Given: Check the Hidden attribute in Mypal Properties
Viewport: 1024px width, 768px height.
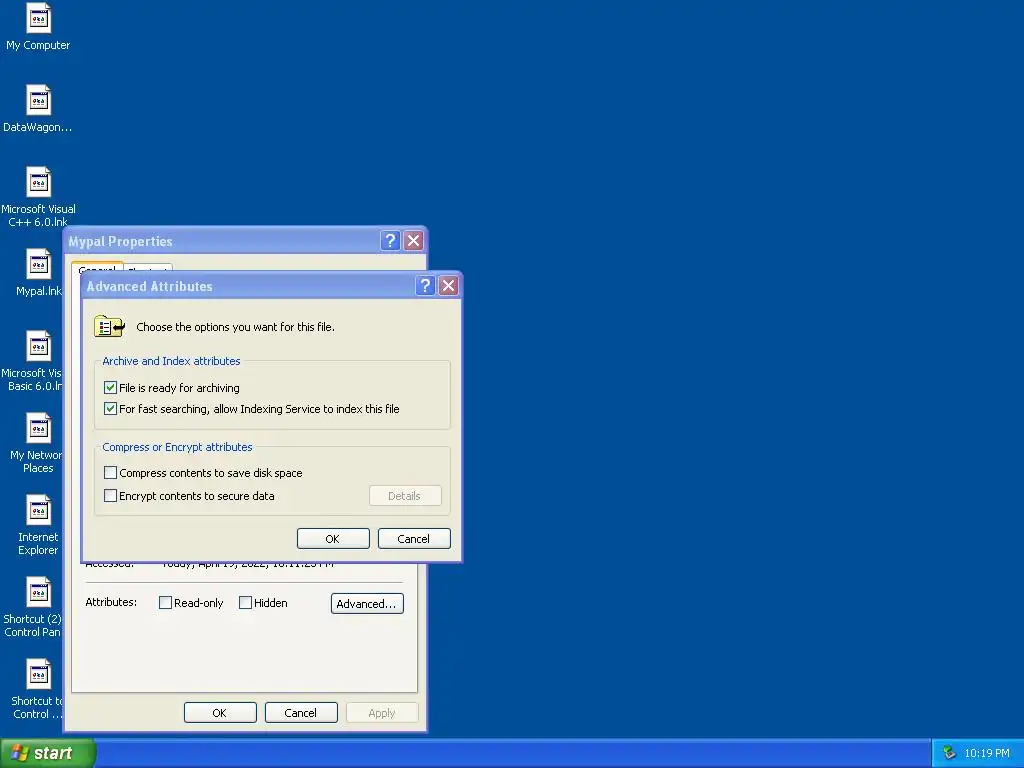Looking at the screenshot, I should pos(246,603).
